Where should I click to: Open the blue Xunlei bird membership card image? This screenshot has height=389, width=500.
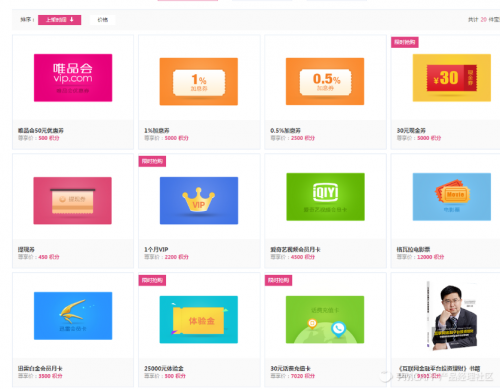[x=73, y=316]
